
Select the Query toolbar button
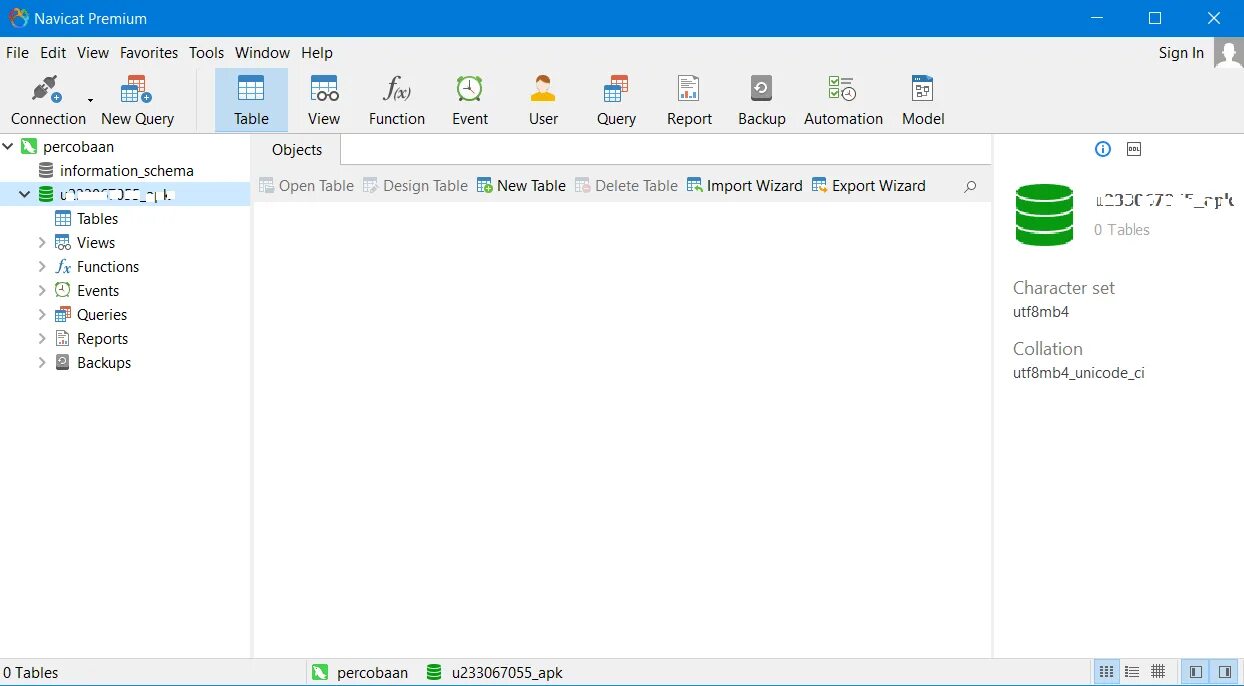616,100
